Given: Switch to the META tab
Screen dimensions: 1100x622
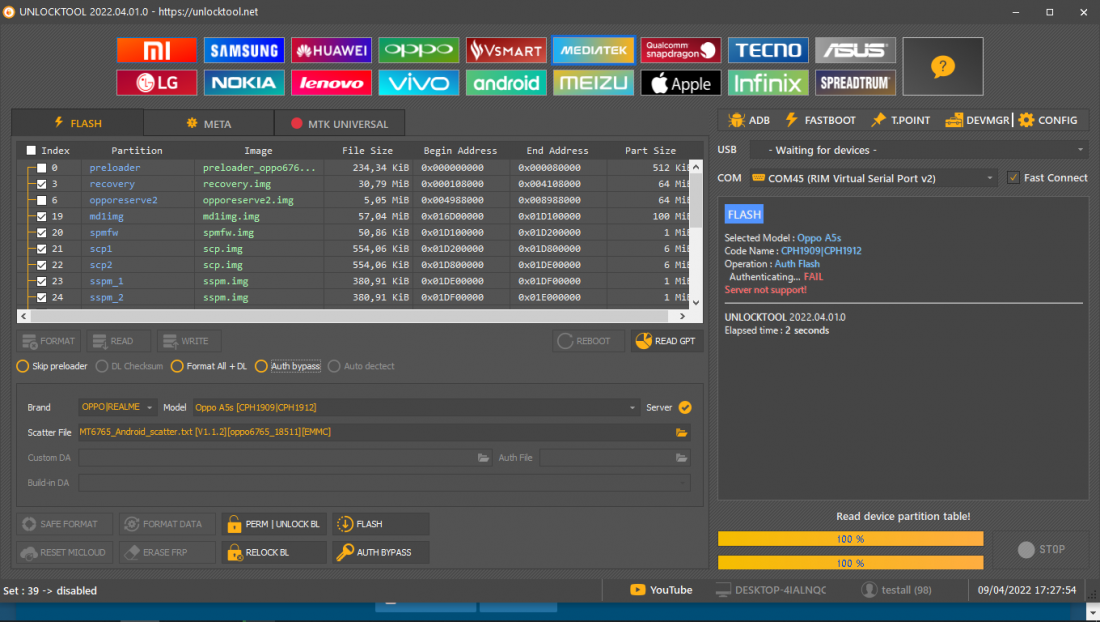Looking at the screenshot, I should (208, 123).
